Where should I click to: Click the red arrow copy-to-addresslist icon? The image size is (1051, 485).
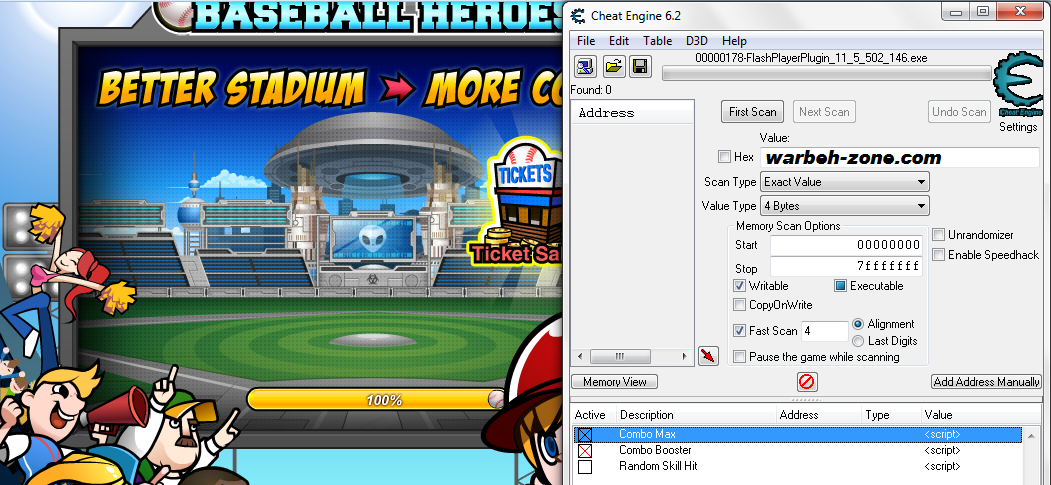tap(708, 356)
